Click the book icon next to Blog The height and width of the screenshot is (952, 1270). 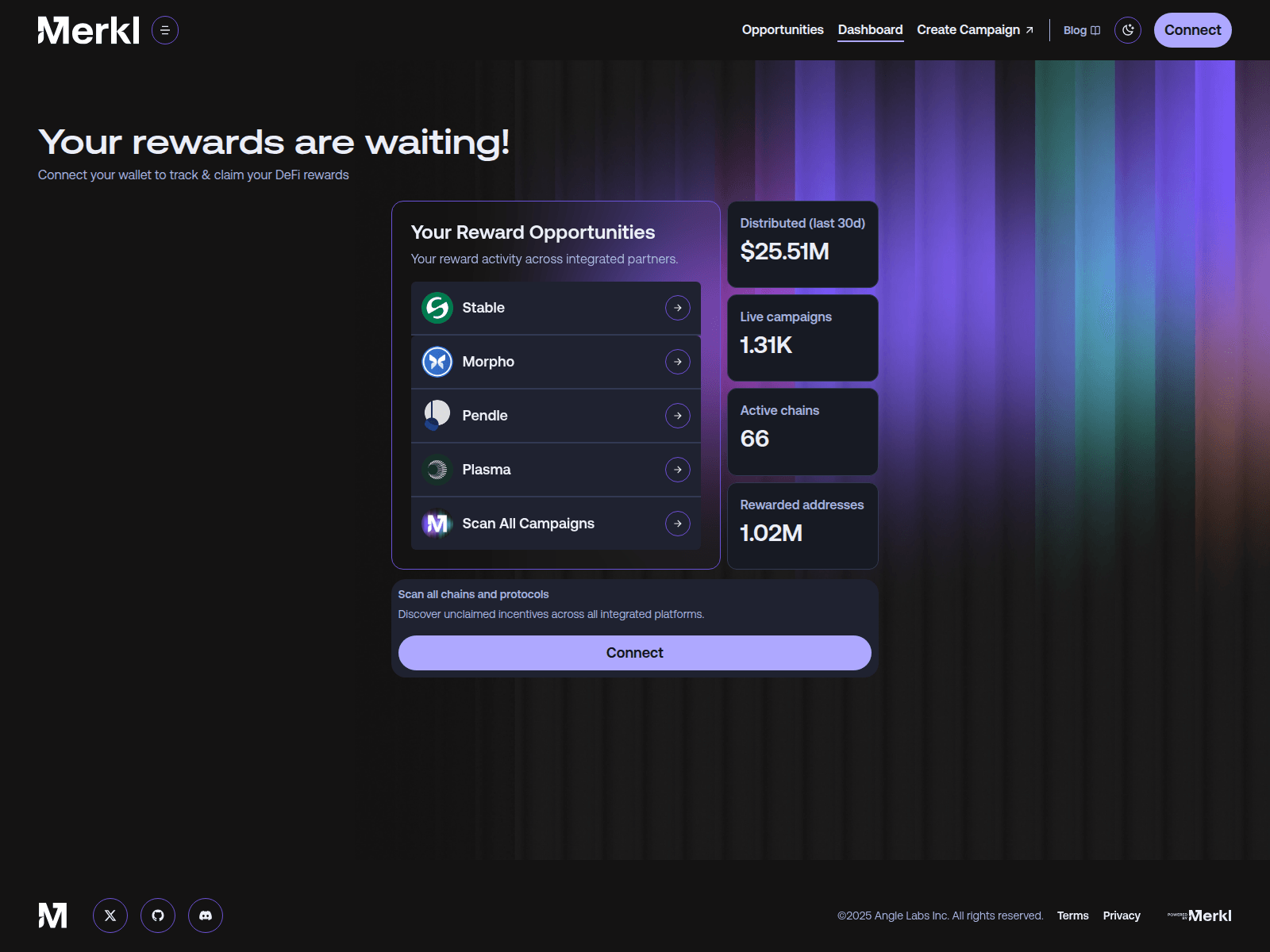[x=1096, y=30]
